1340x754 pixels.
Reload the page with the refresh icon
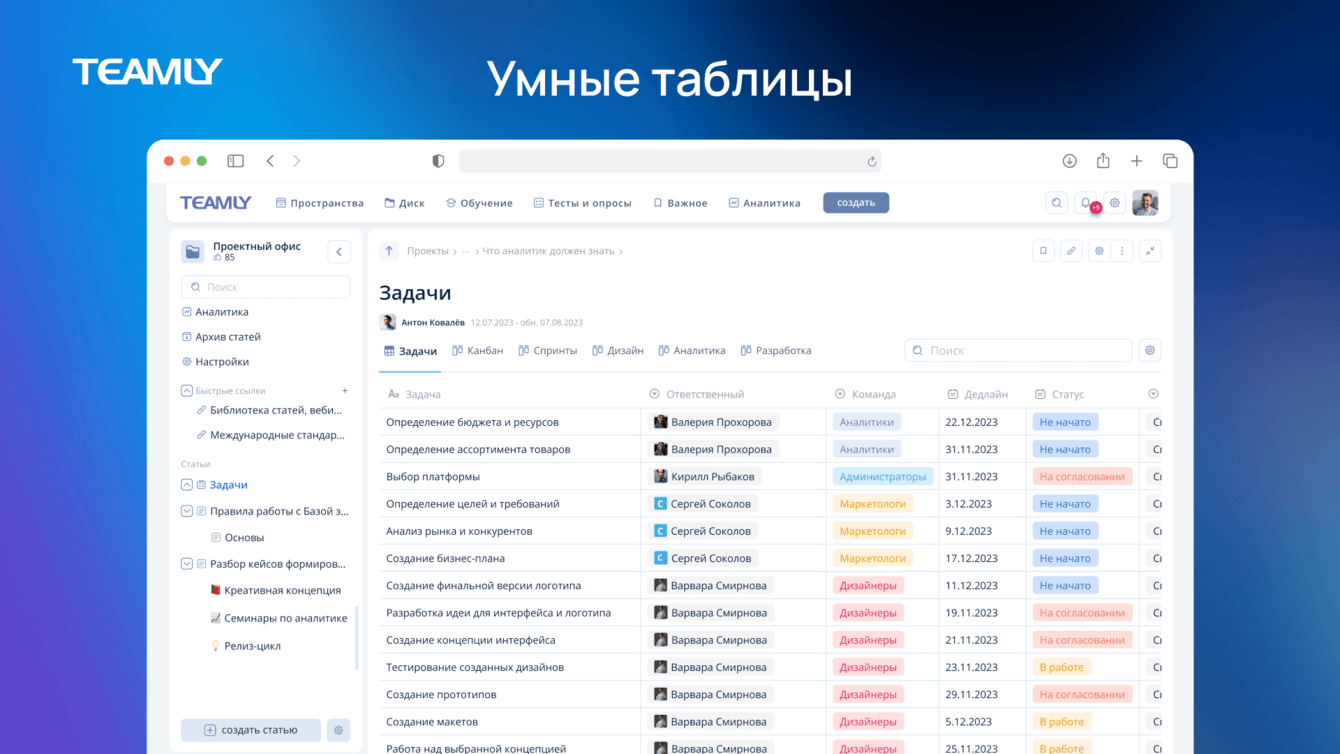coord(872,161)
